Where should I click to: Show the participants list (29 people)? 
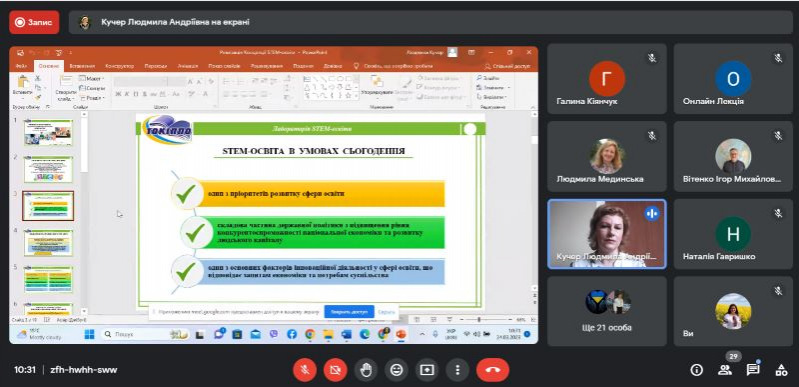point(725,370)
